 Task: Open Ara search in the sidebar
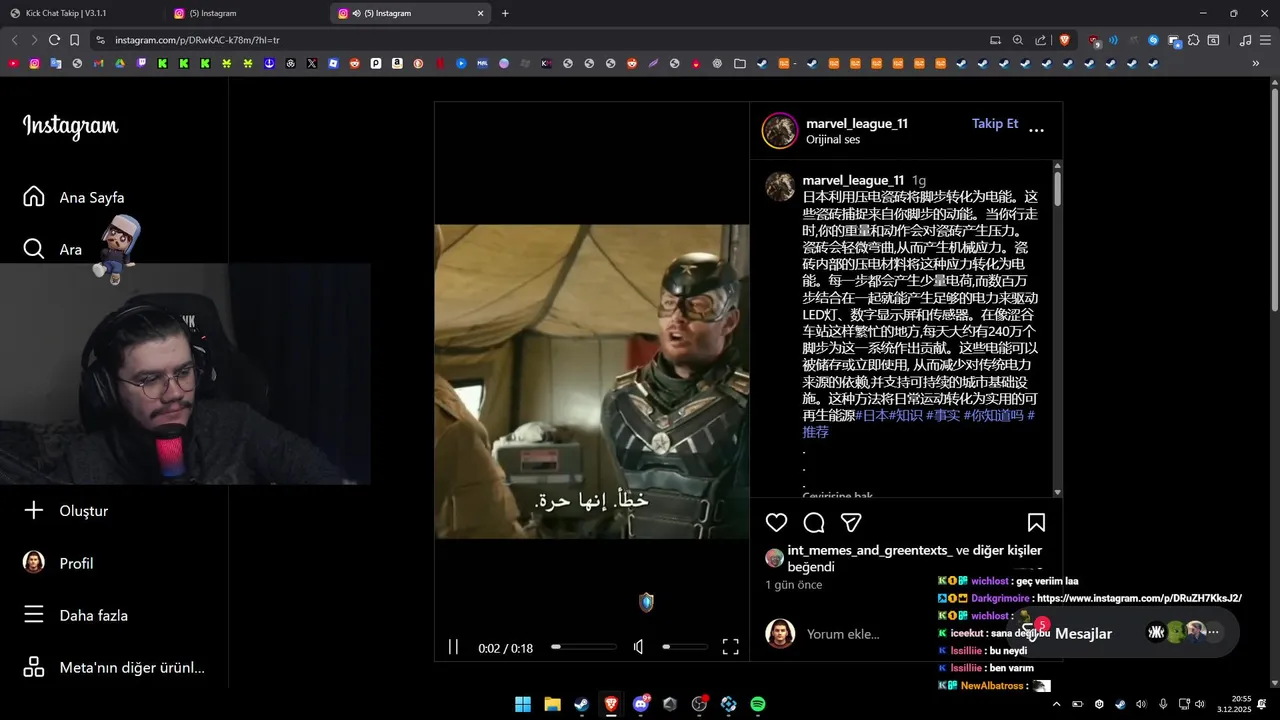point(52,249)
